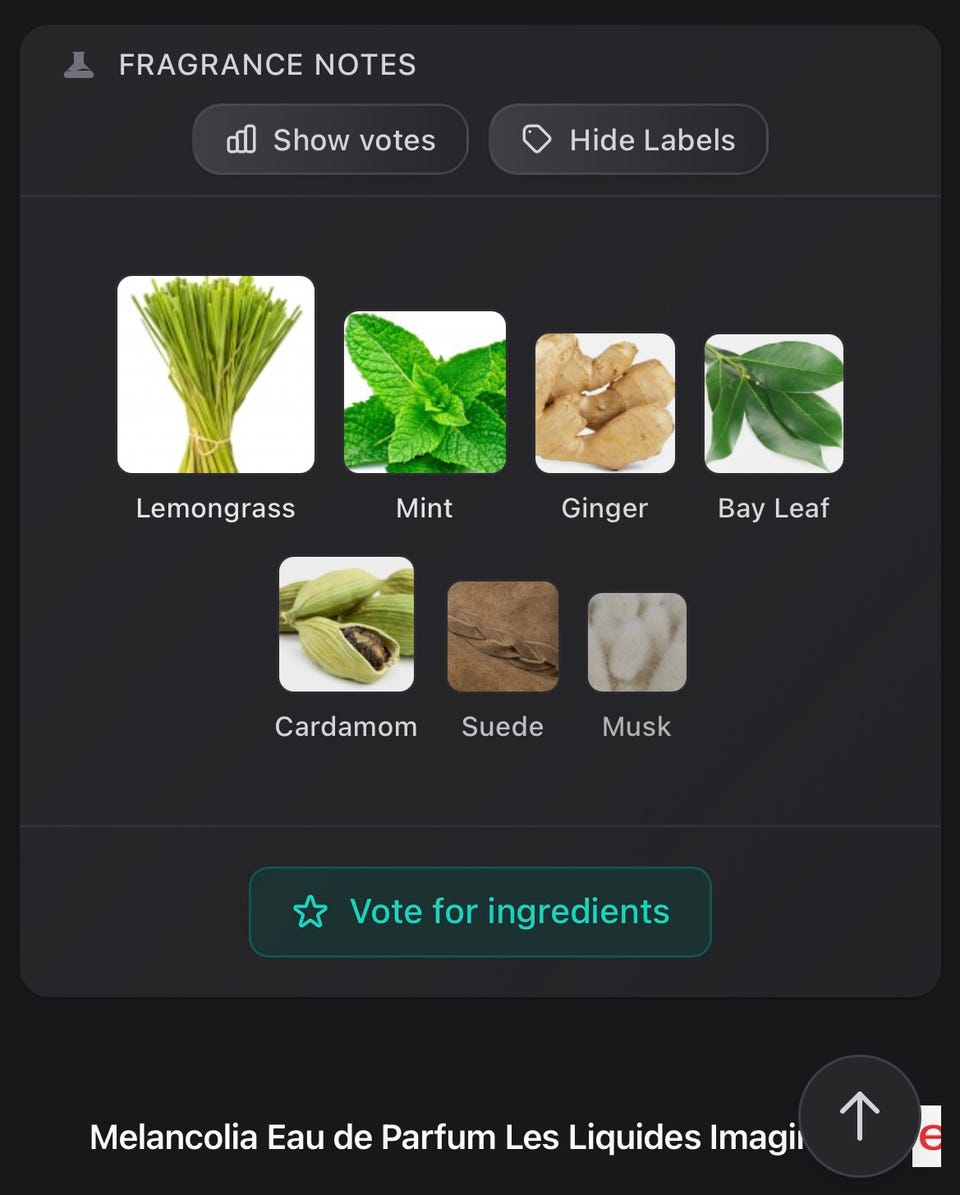
Task: Open Melancolia Eau de Parfum title
Action: (x=445, y=1137)
